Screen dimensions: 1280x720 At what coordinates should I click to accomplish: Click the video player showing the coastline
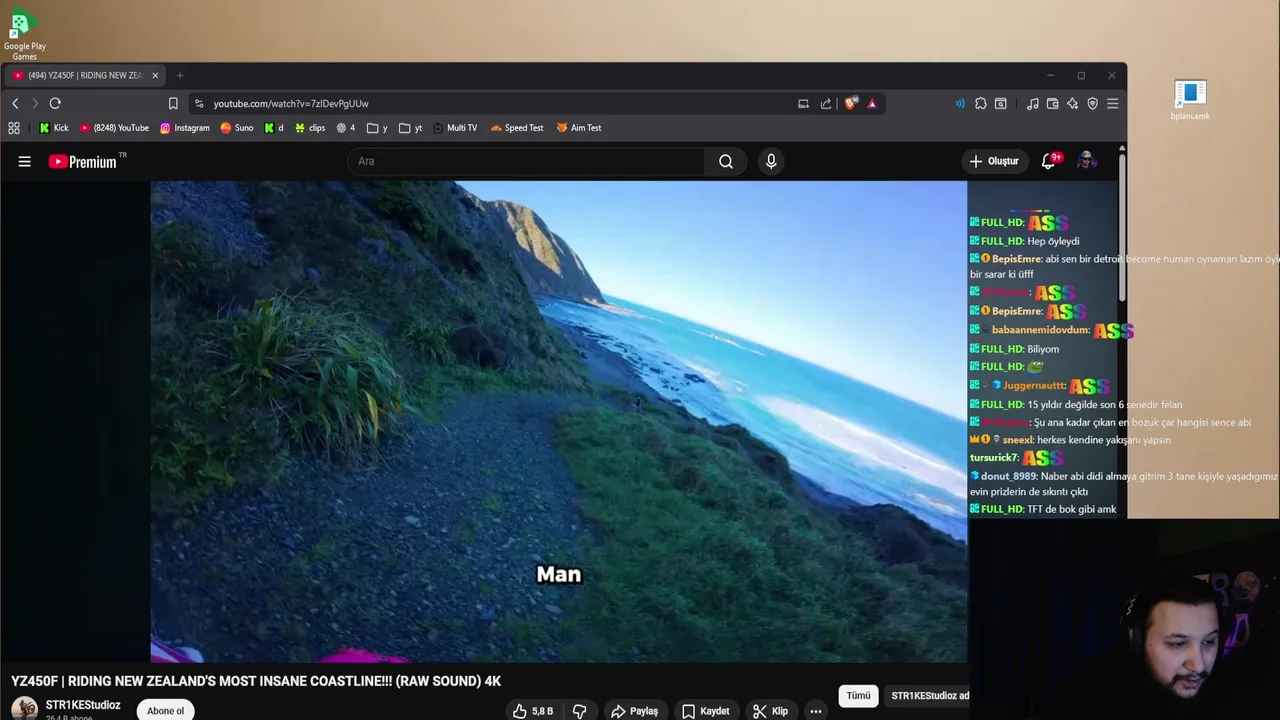(x=559, y=421)
